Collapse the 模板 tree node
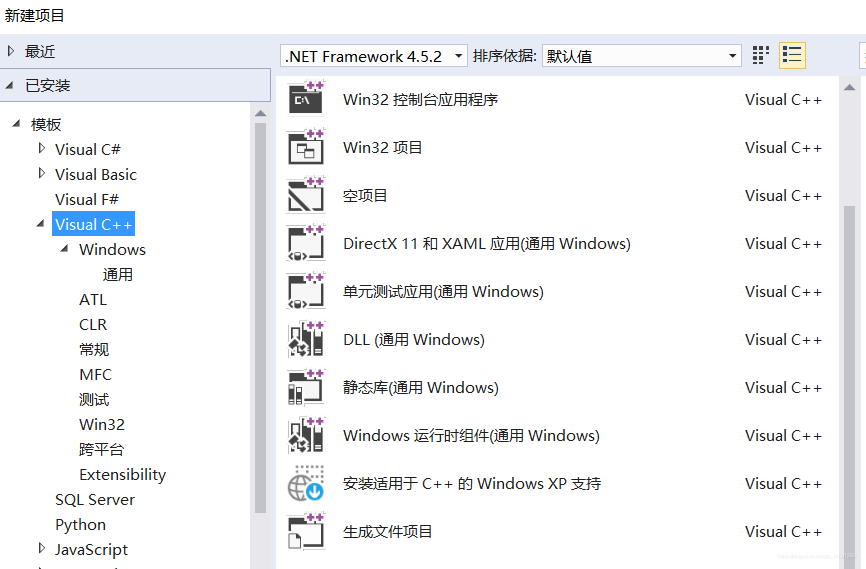 pyautogui.click(x=16, y=124)
